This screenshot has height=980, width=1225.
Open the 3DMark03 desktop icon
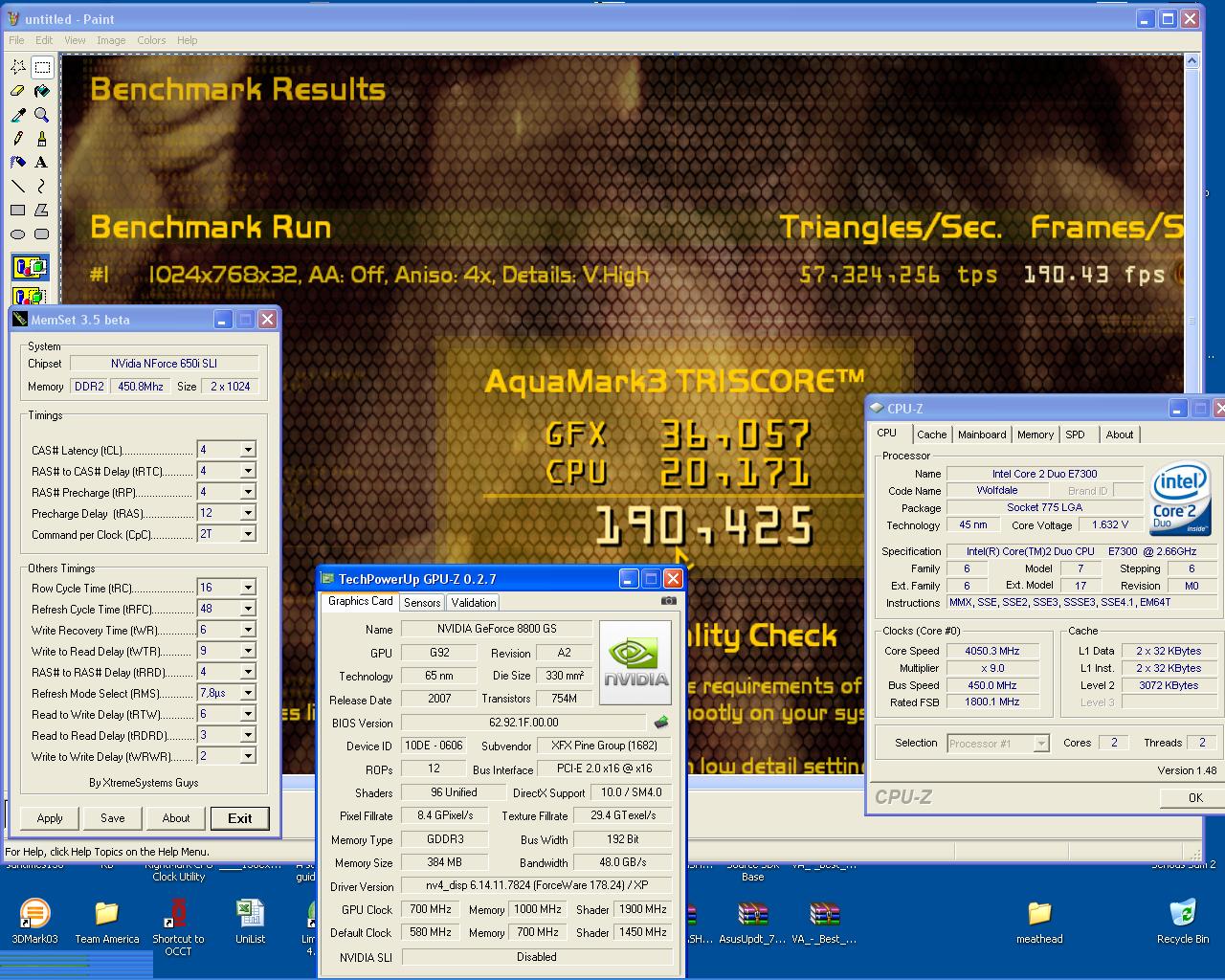pos(34,923)
